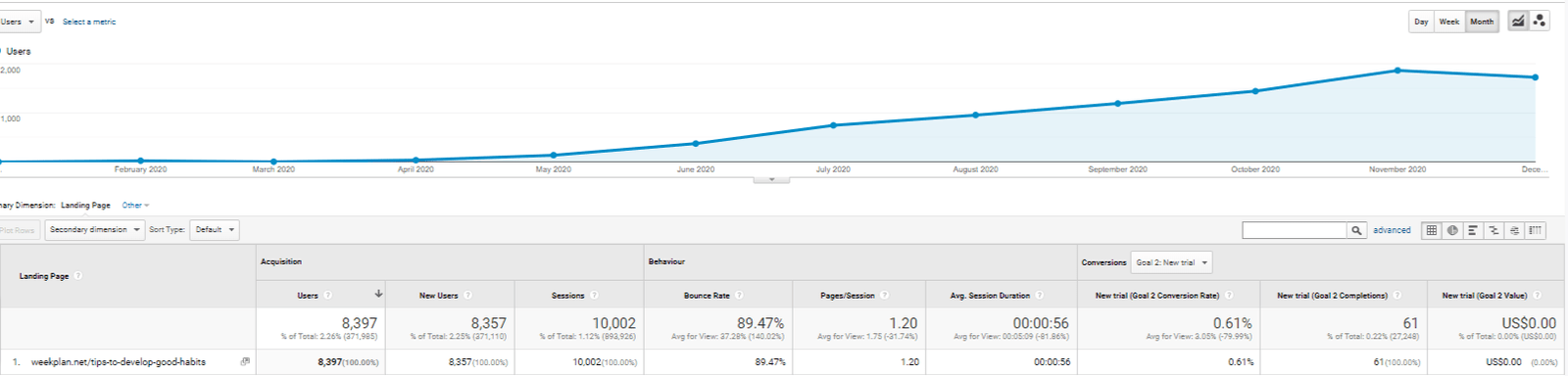Select the Month granularity tab
This screenshot has height=376, width=1568.
pos(1482,22)
